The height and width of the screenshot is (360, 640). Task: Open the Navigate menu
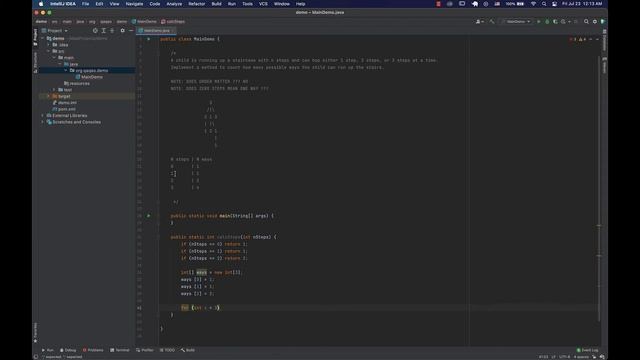tap(134, 4)
